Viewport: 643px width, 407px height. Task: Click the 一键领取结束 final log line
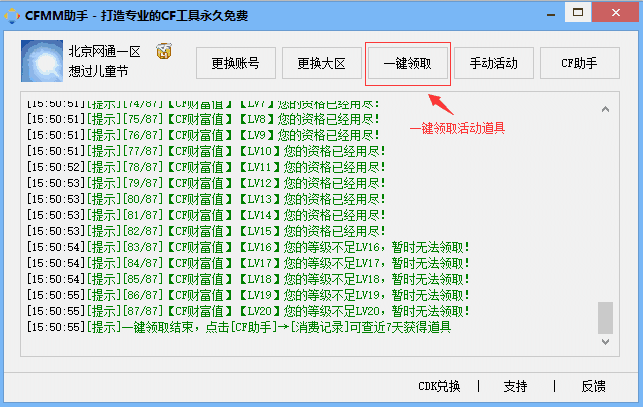coord(239,327)
